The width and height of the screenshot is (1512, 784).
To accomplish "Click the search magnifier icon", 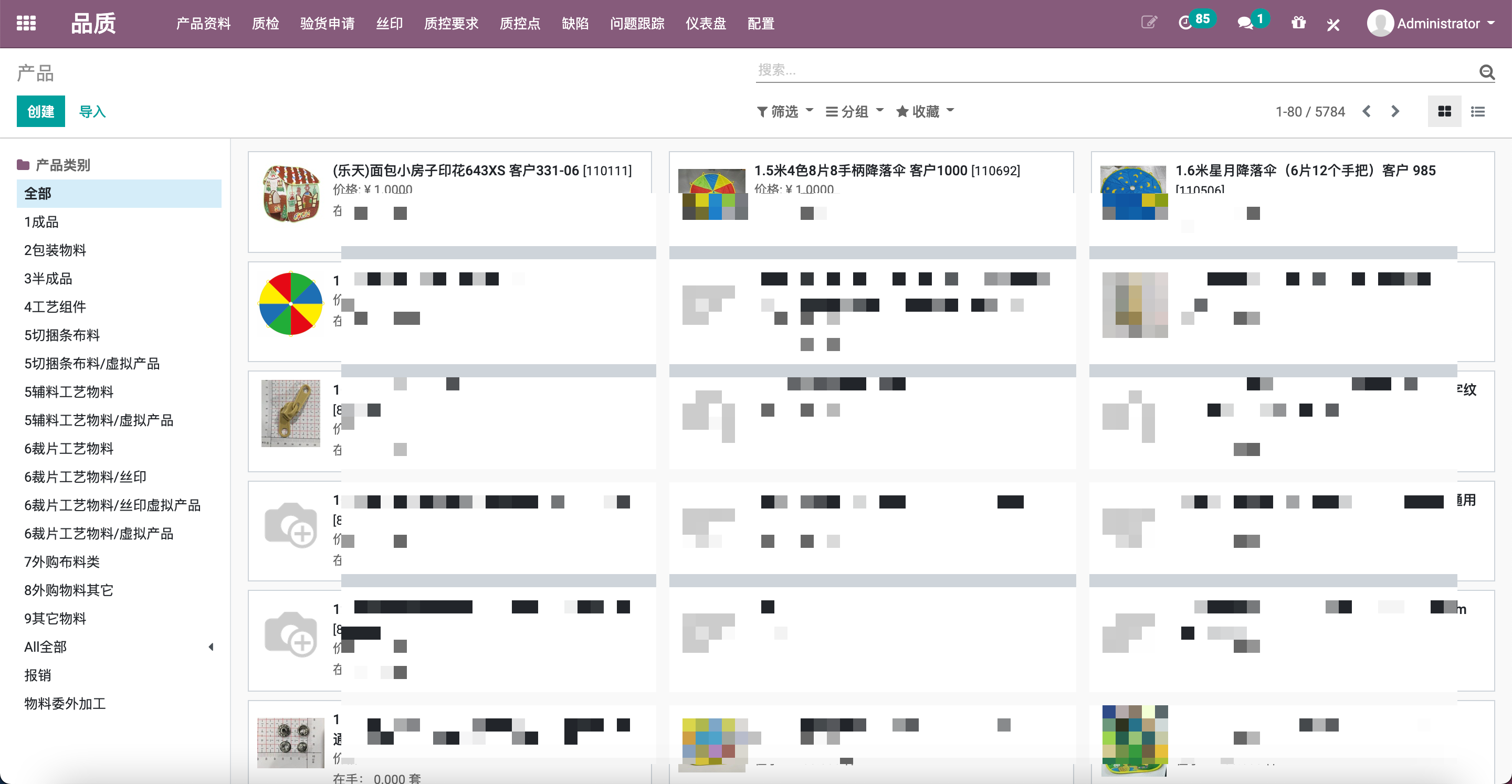I will [1486, 71].
